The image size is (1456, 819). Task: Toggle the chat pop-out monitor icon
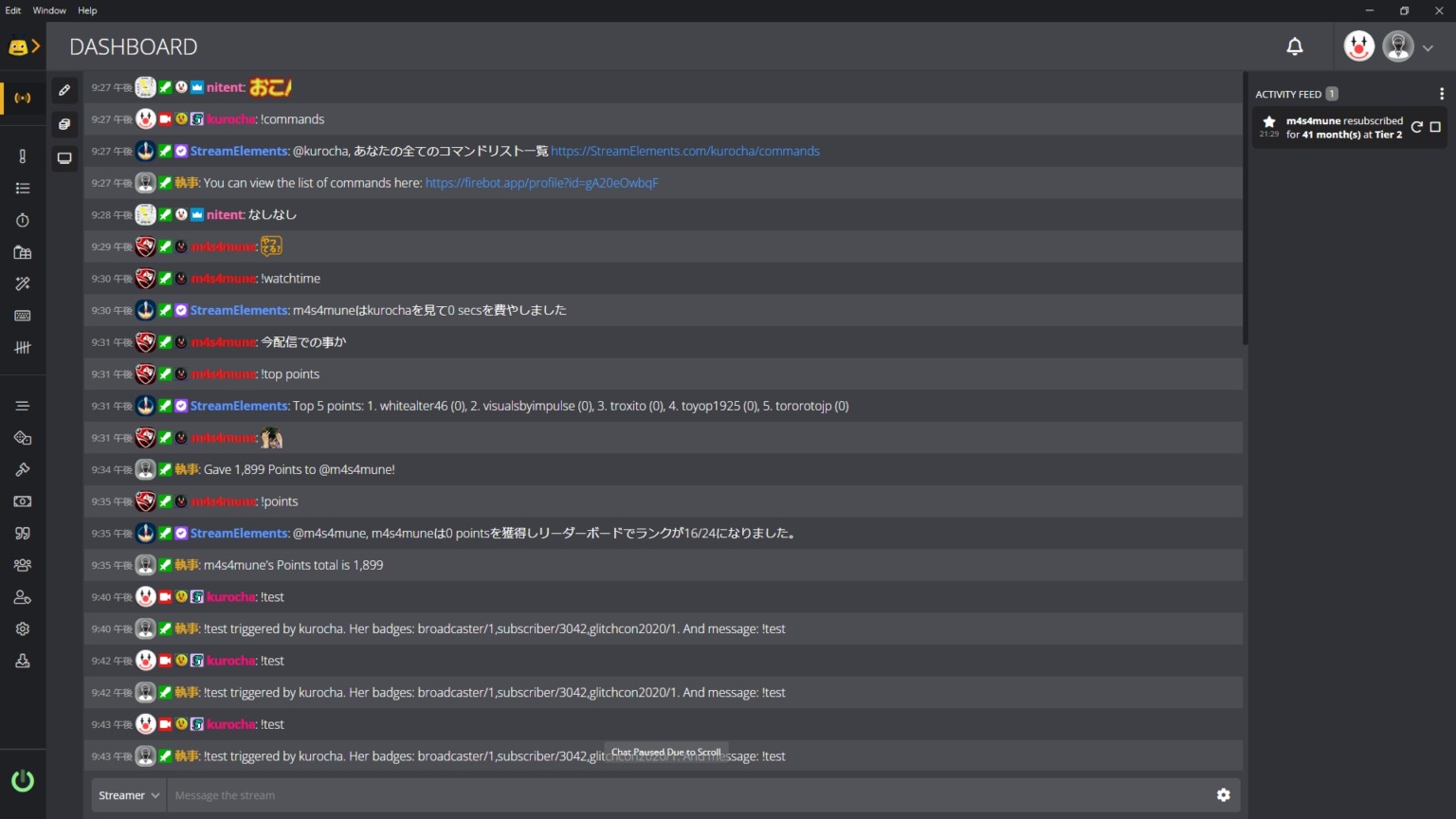[64, 157]
